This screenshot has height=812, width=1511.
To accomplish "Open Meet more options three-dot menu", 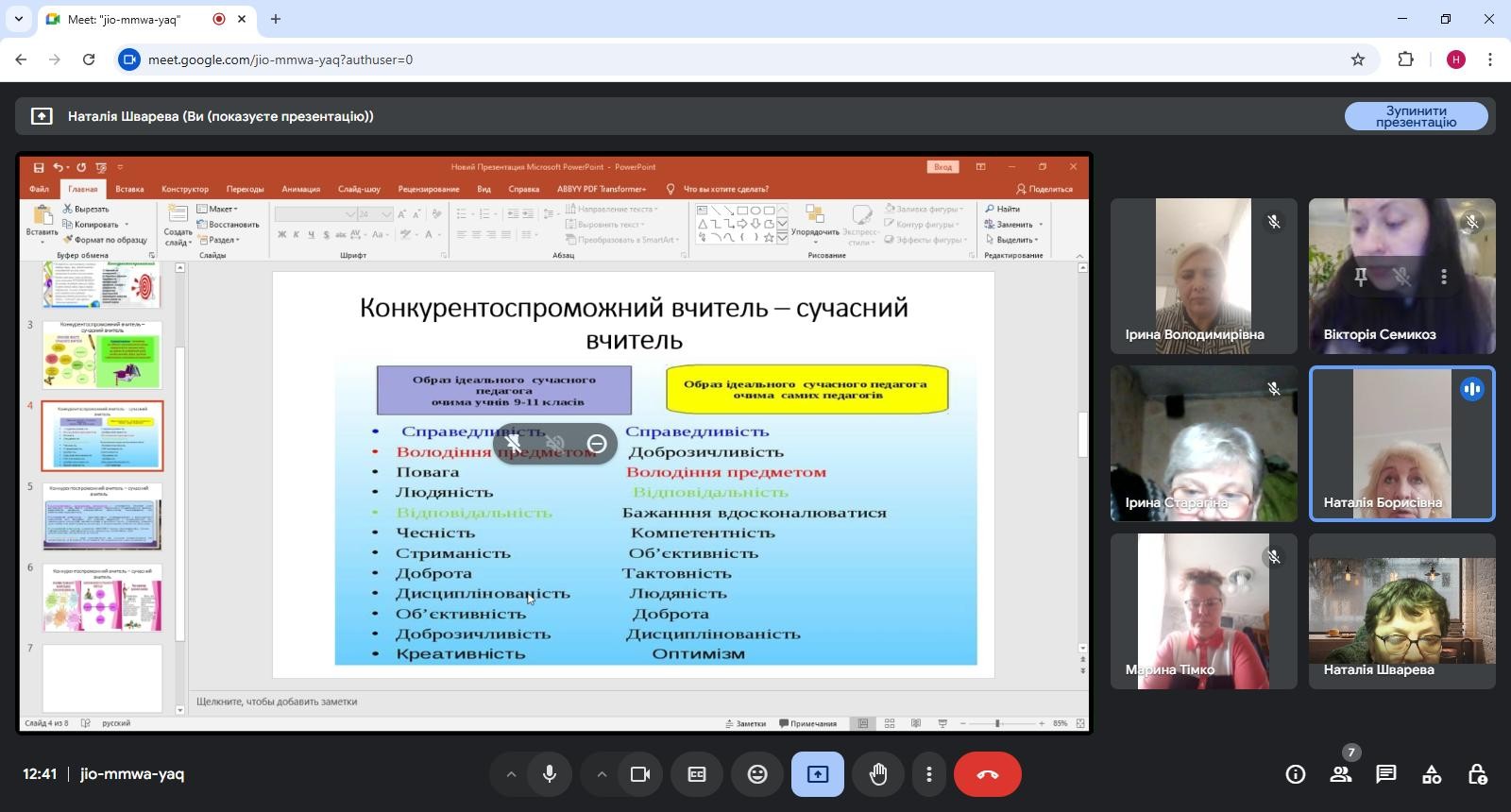I will (x=929, y=774).
